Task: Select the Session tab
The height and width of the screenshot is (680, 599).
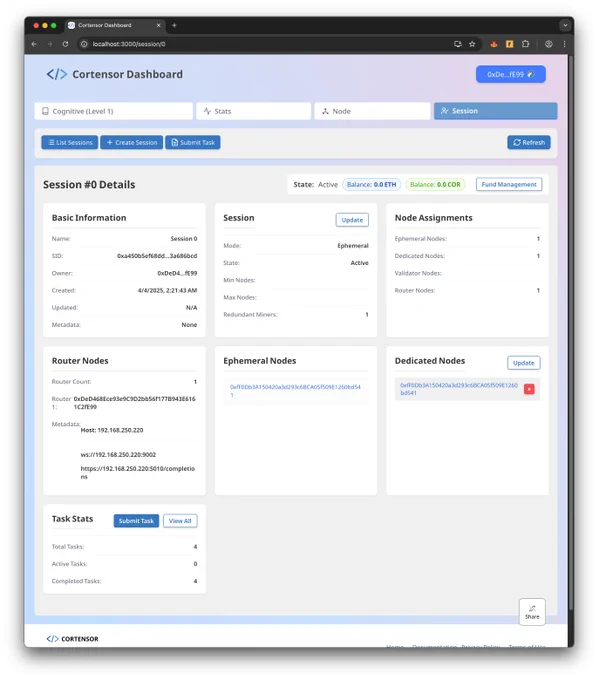Action: [x=495, y=111]
